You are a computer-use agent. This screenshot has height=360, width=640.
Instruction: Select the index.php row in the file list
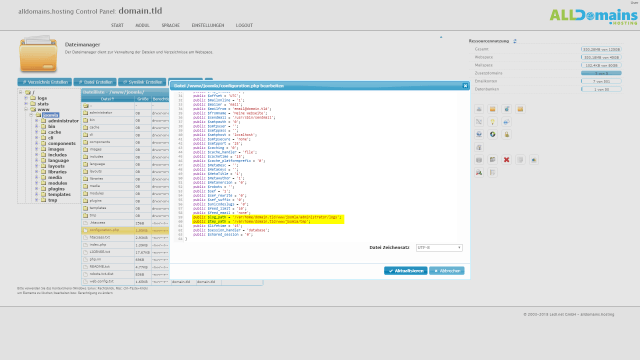pos(125,245)
